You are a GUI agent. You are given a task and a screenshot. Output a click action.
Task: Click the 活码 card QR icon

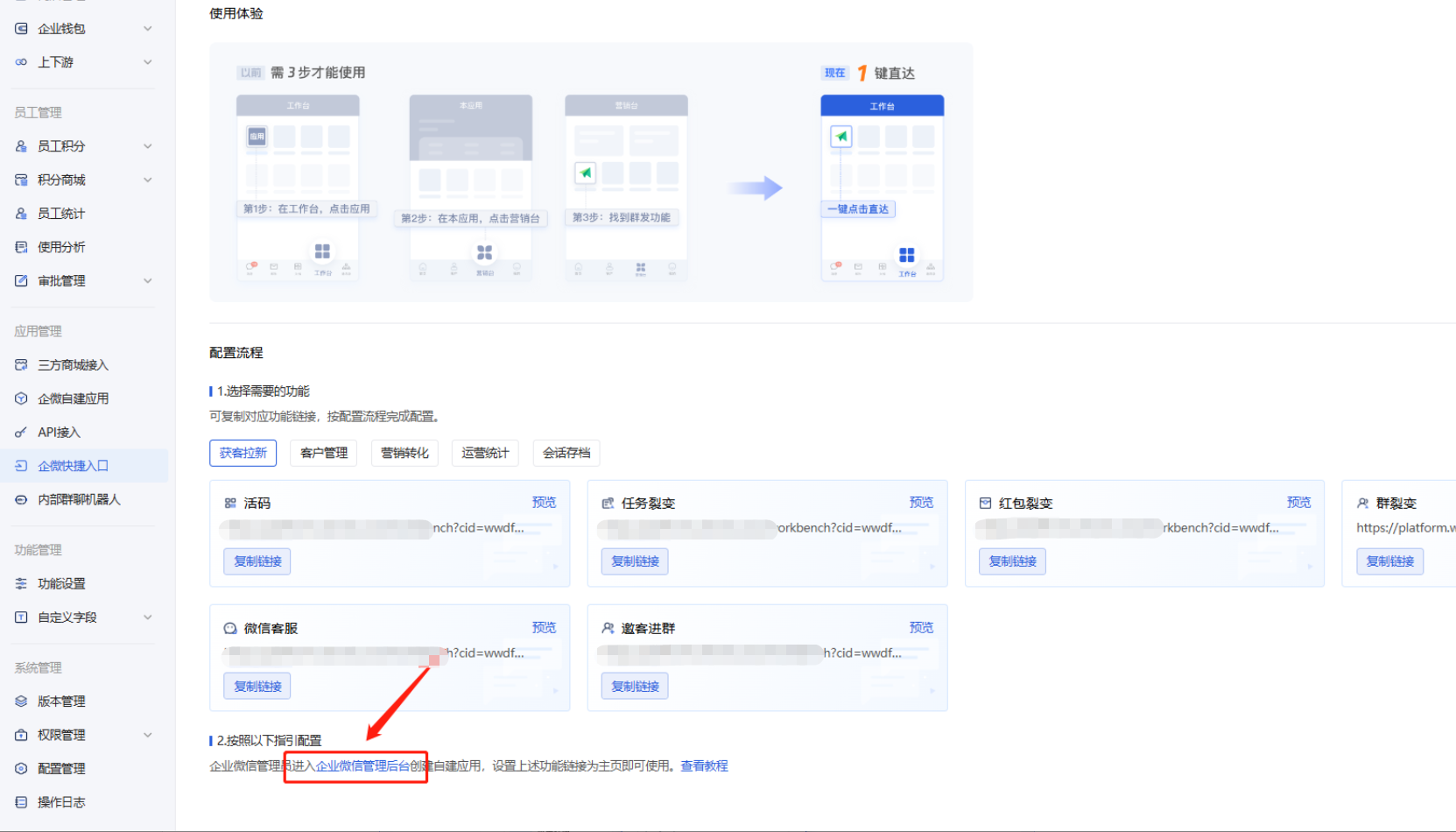tap(230, 504)
